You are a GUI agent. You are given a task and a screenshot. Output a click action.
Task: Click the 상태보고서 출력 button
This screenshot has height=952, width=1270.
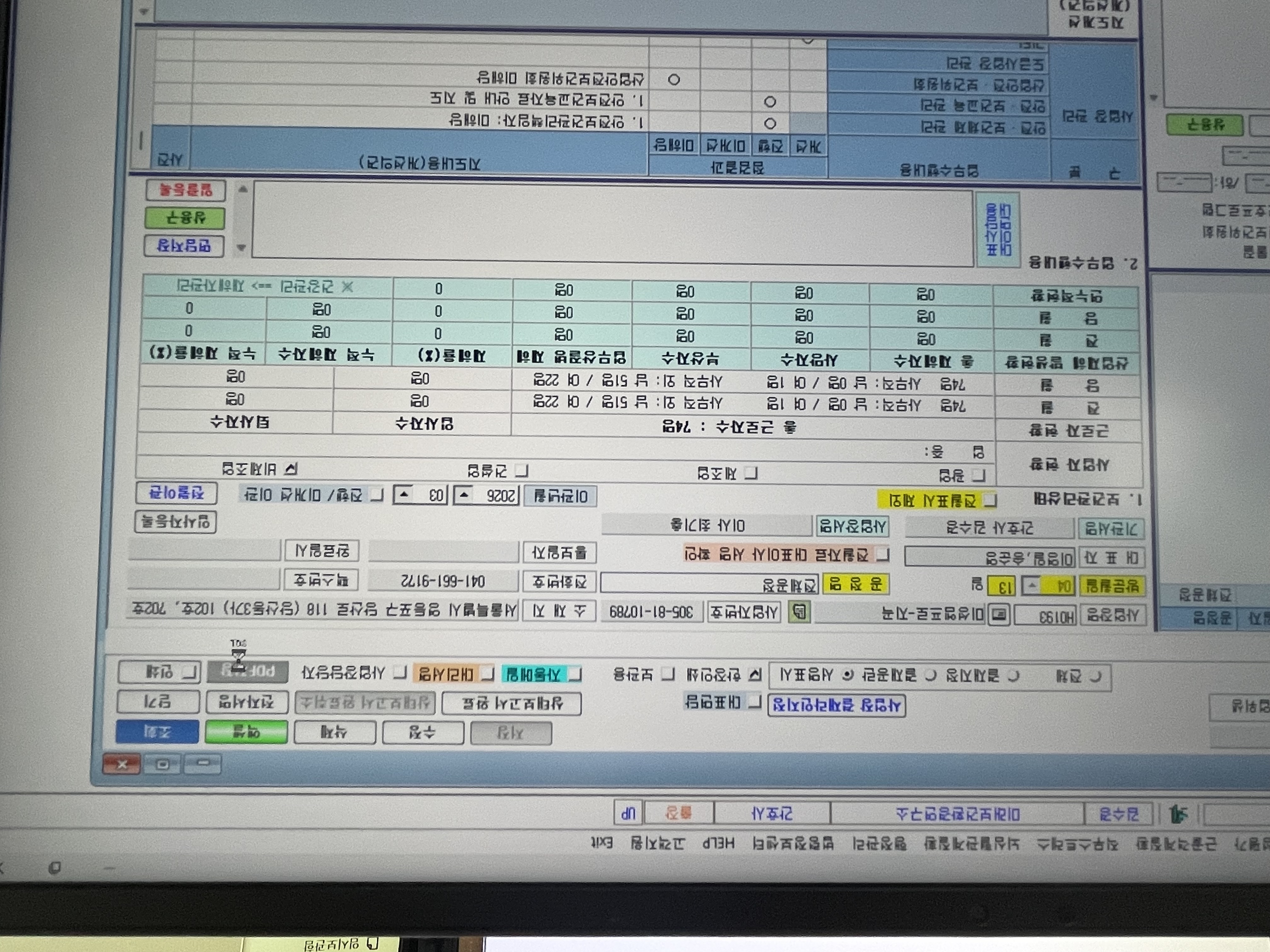pos(512,704)
